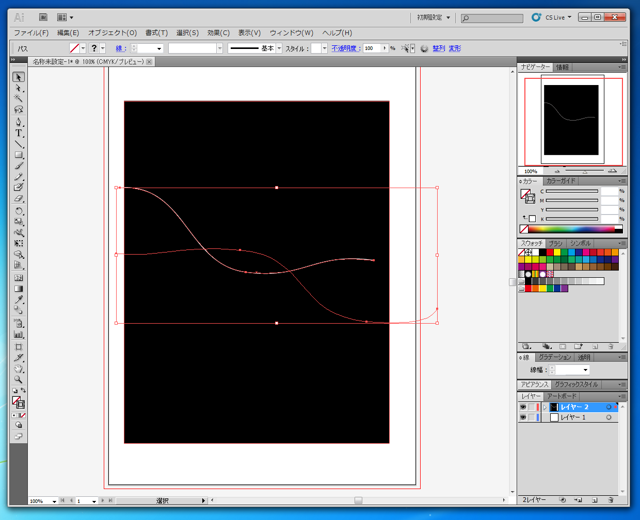Viewport: 640px width, 520px height.
Task: Click the 不透明度 opacity link
Action: point(345,48)
